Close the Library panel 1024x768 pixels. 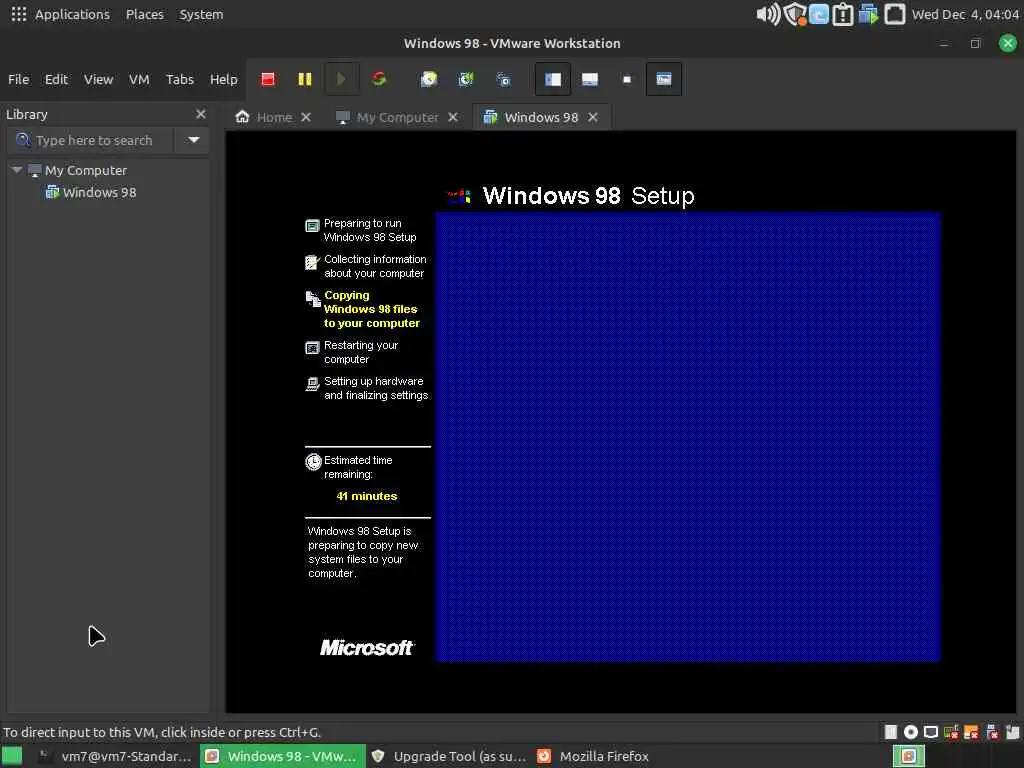[200, 114]
